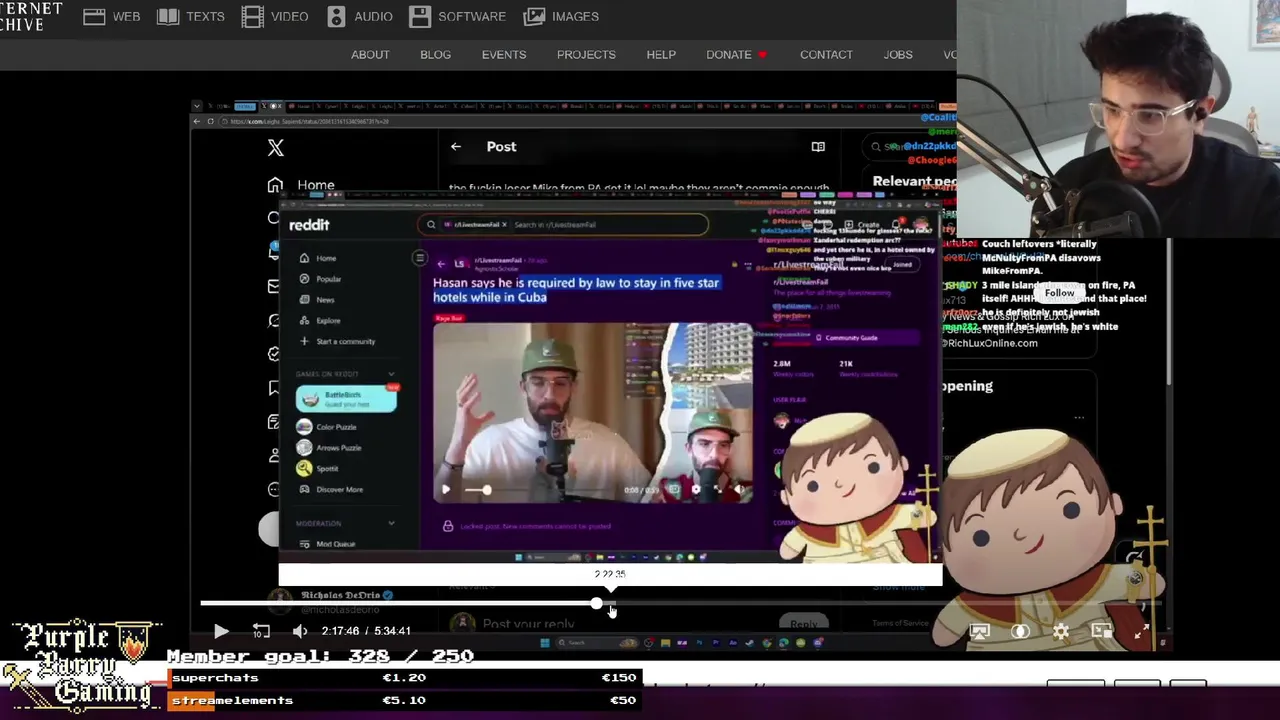Screen dimensions: 1280x720
Task: Open the HELP menu item
Action: 661,54
